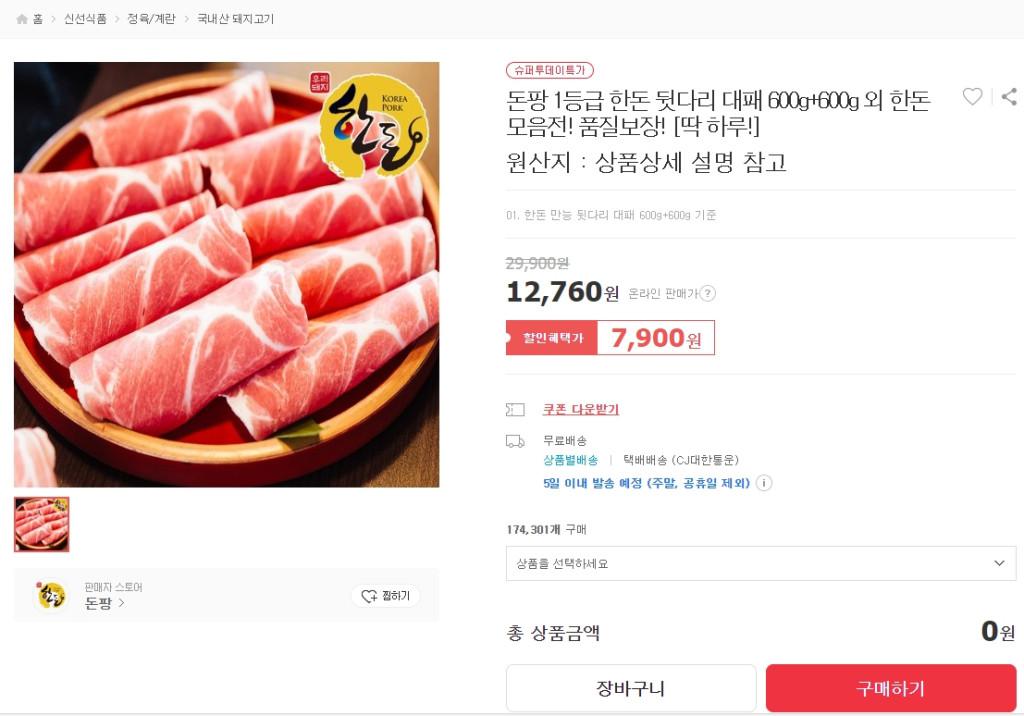The height and width of the screenshot is (716, 1024).
Task: Add product to wishlist with heart icon
Action: point(972,97)
